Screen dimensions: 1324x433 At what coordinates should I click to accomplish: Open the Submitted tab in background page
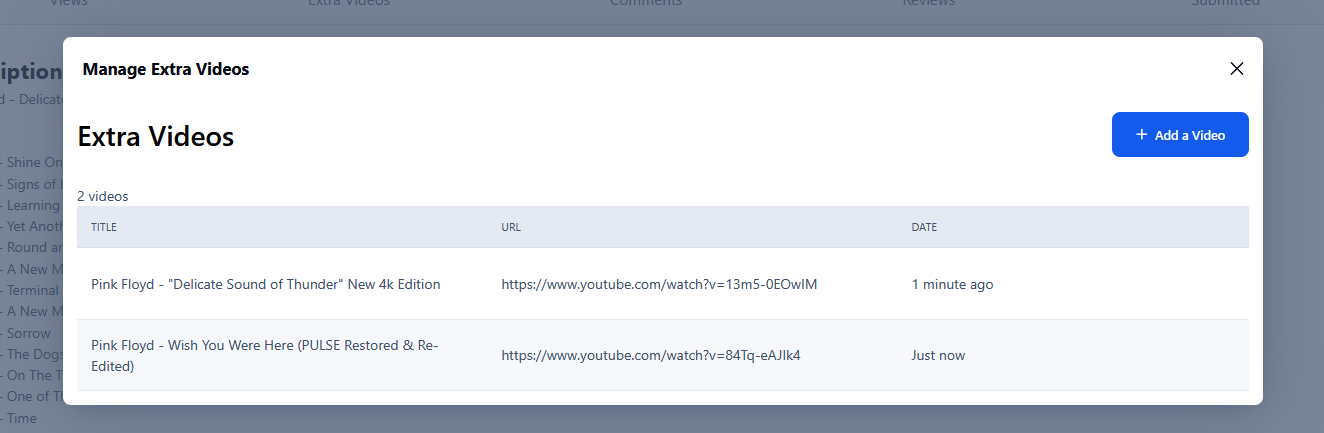point(1225,3)
